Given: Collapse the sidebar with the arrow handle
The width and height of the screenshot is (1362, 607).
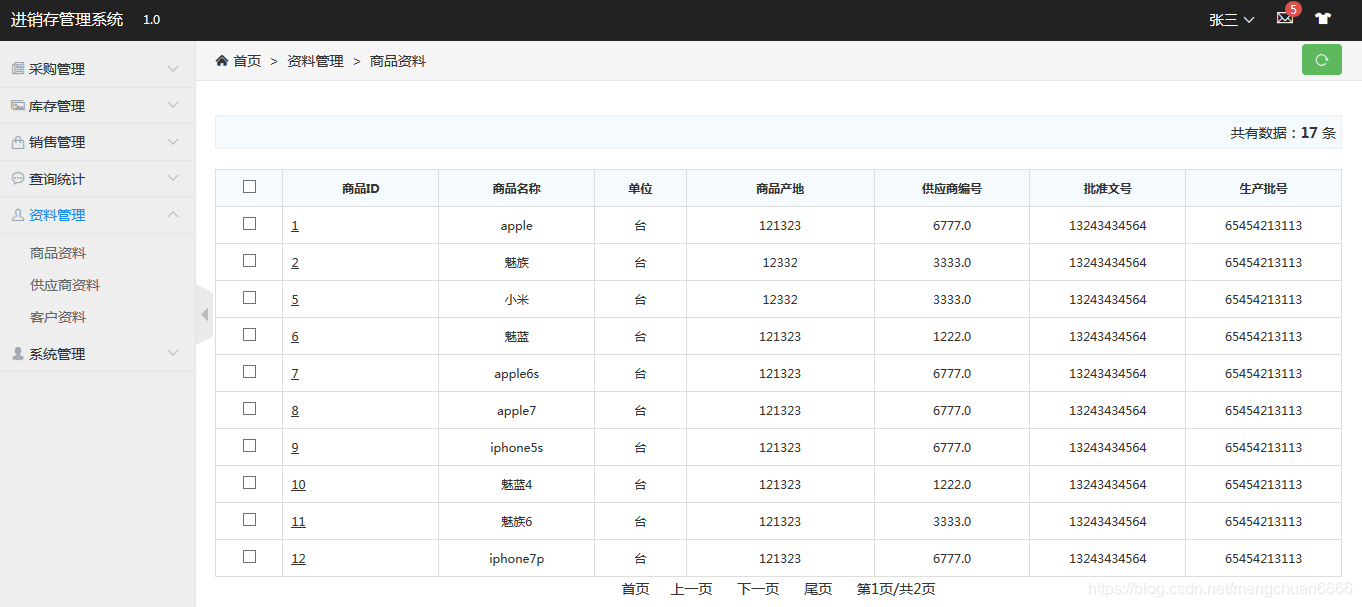Looking at the screenshot, I should coord(204,315).
